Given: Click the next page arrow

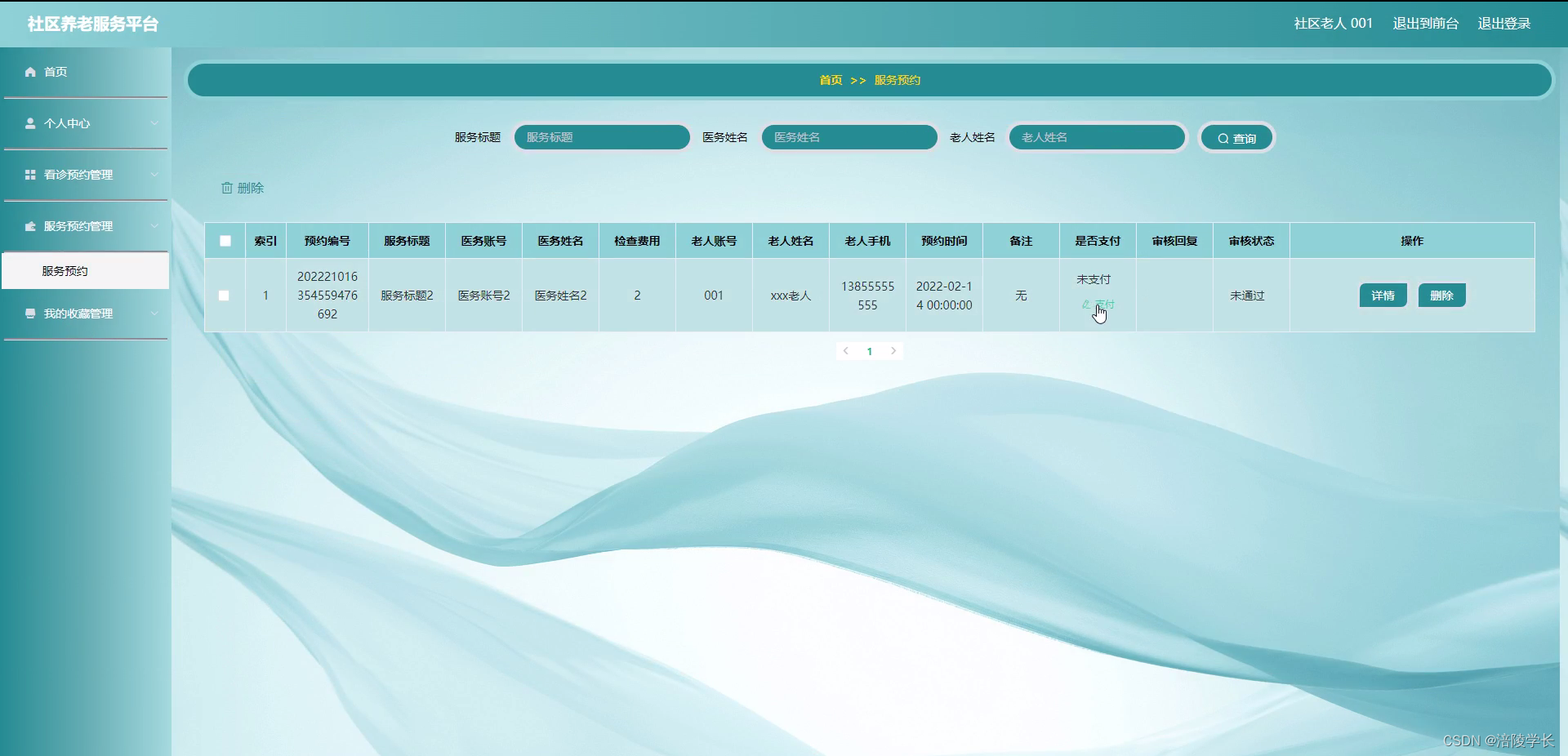Looking at the screenshot, I should 894,351.
